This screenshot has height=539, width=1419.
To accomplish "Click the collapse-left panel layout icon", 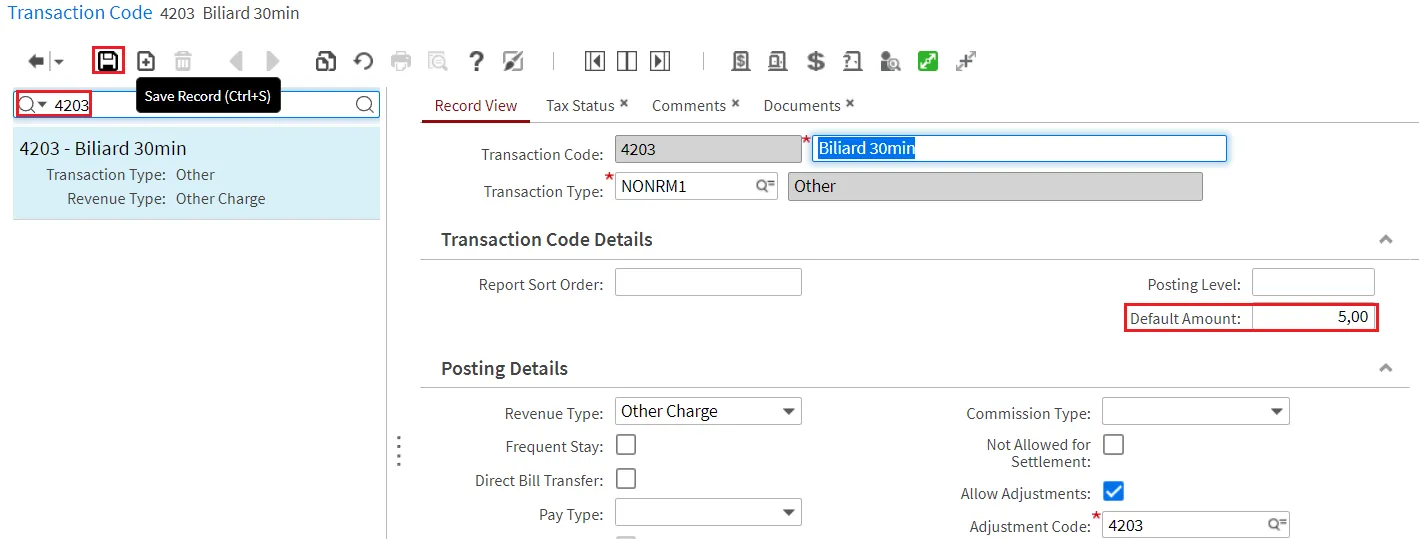I will pos(595,61).
